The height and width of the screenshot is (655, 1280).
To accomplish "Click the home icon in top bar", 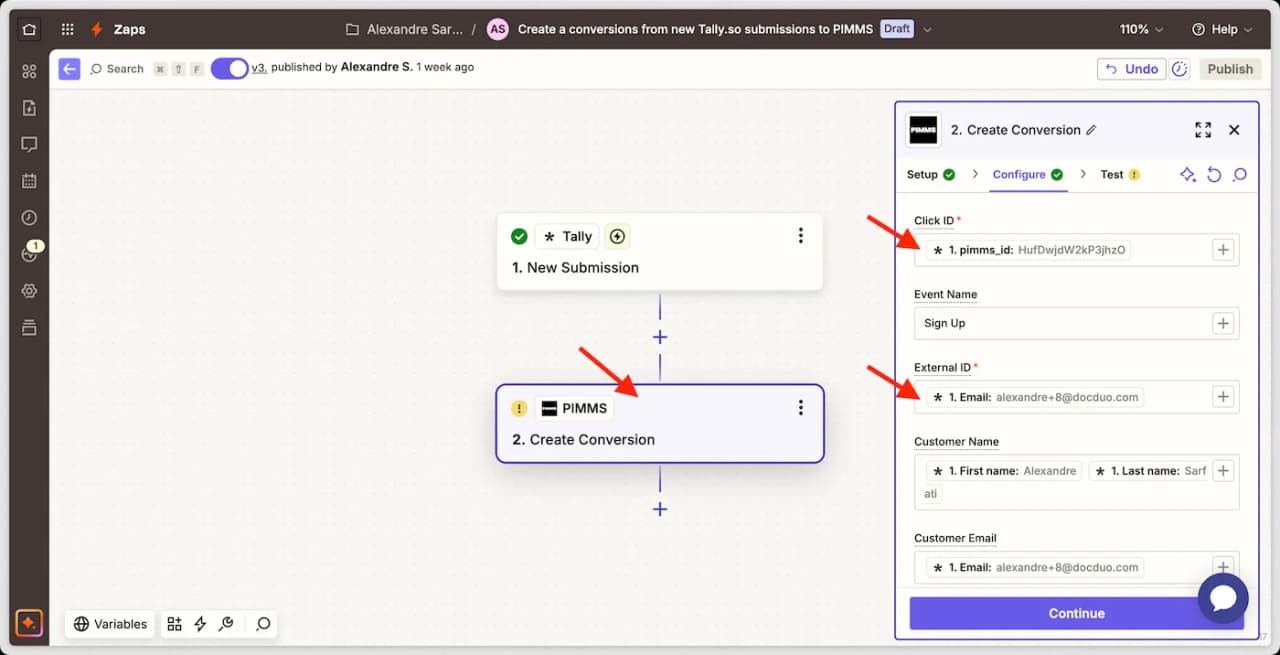I will (29, 29).
